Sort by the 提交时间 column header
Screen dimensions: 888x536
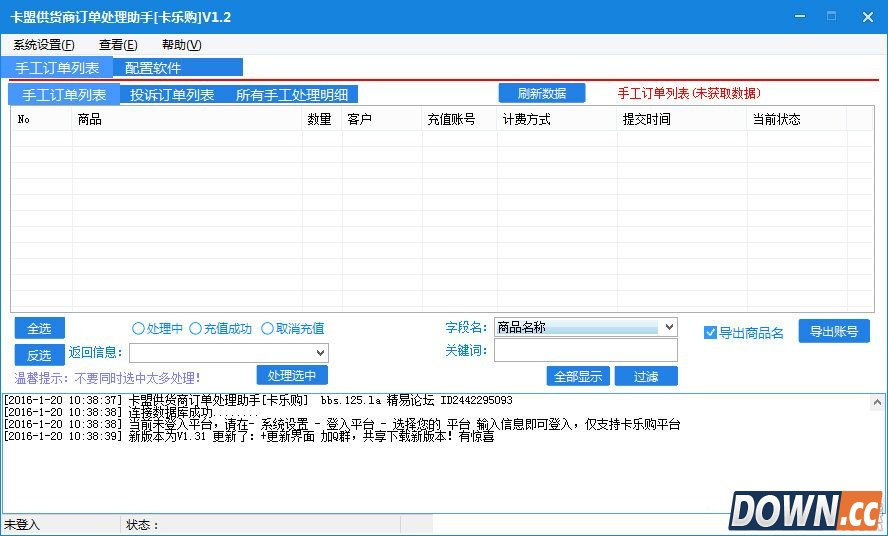click(682, 119)
